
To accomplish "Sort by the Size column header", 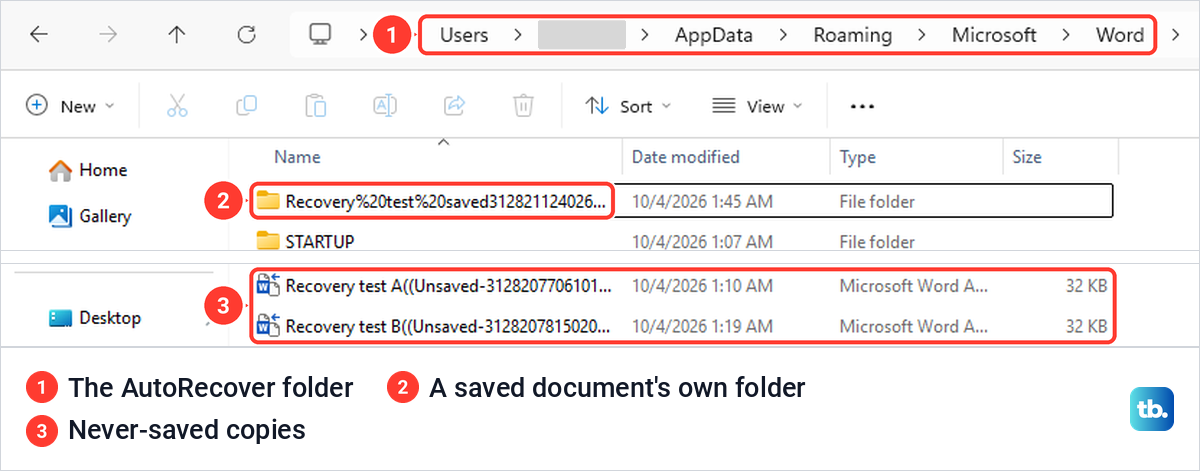I will (1026, 157).
